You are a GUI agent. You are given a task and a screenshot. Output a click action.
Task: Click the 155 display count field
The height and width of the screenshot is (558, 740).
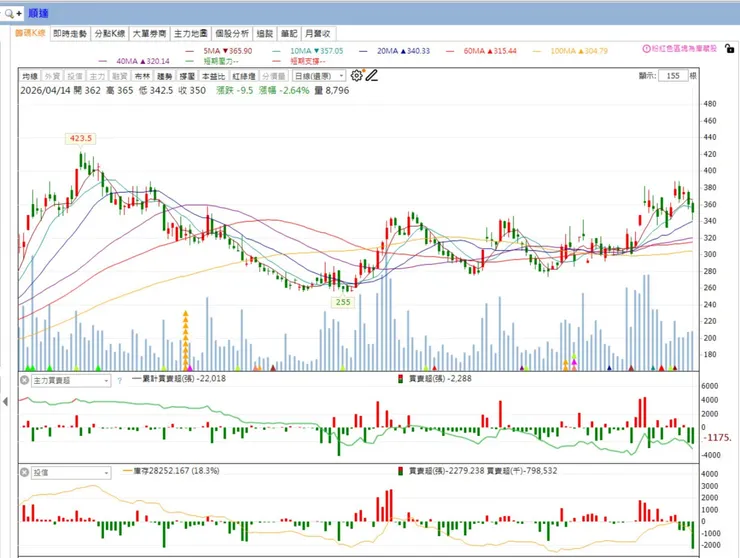[673, 76]
